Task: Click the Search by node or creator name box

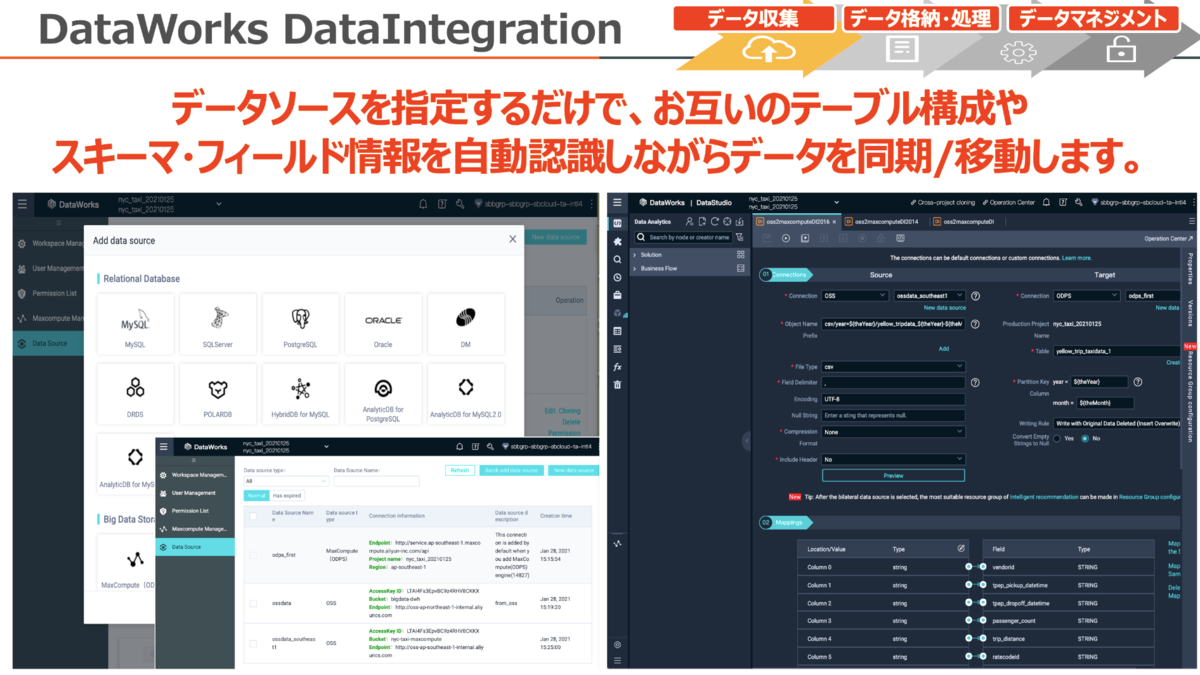Action: pyautogui.click(x=683, y=238)
